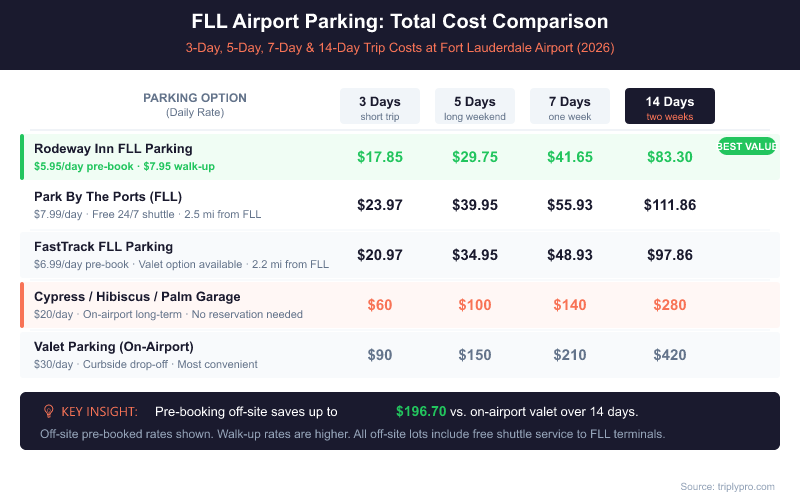Click the $111.86 Park By The Ports price
The height and width of the screenshot is (500, 800).
(670, 205)
